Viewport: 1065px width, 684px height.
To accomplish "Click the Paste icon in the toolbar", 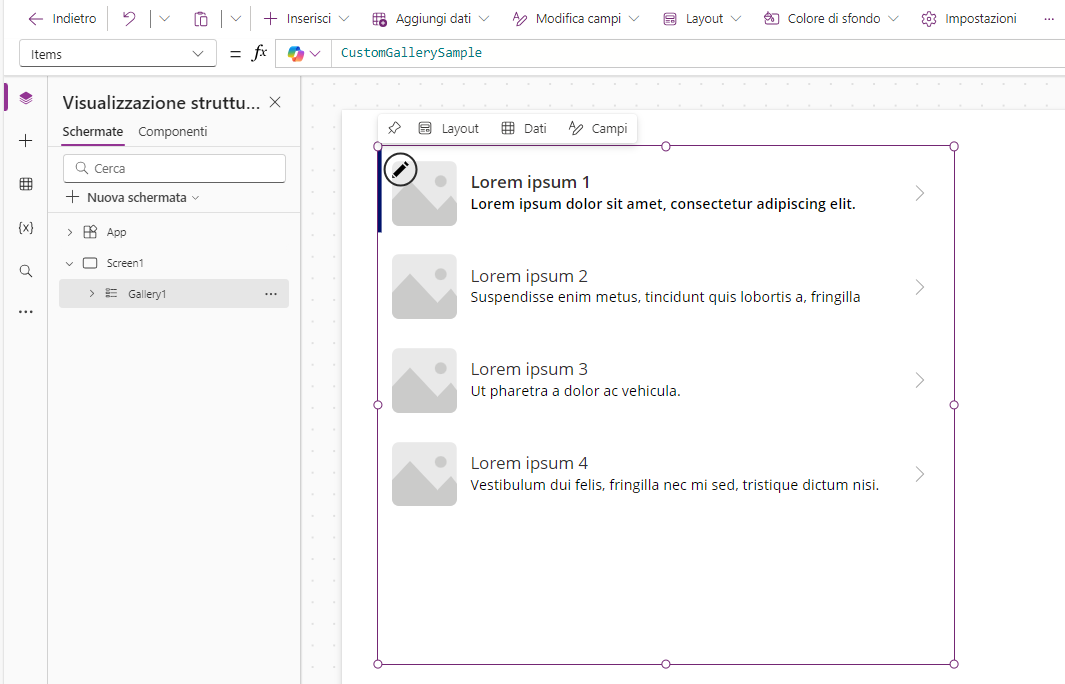I will tap(201, 18).
